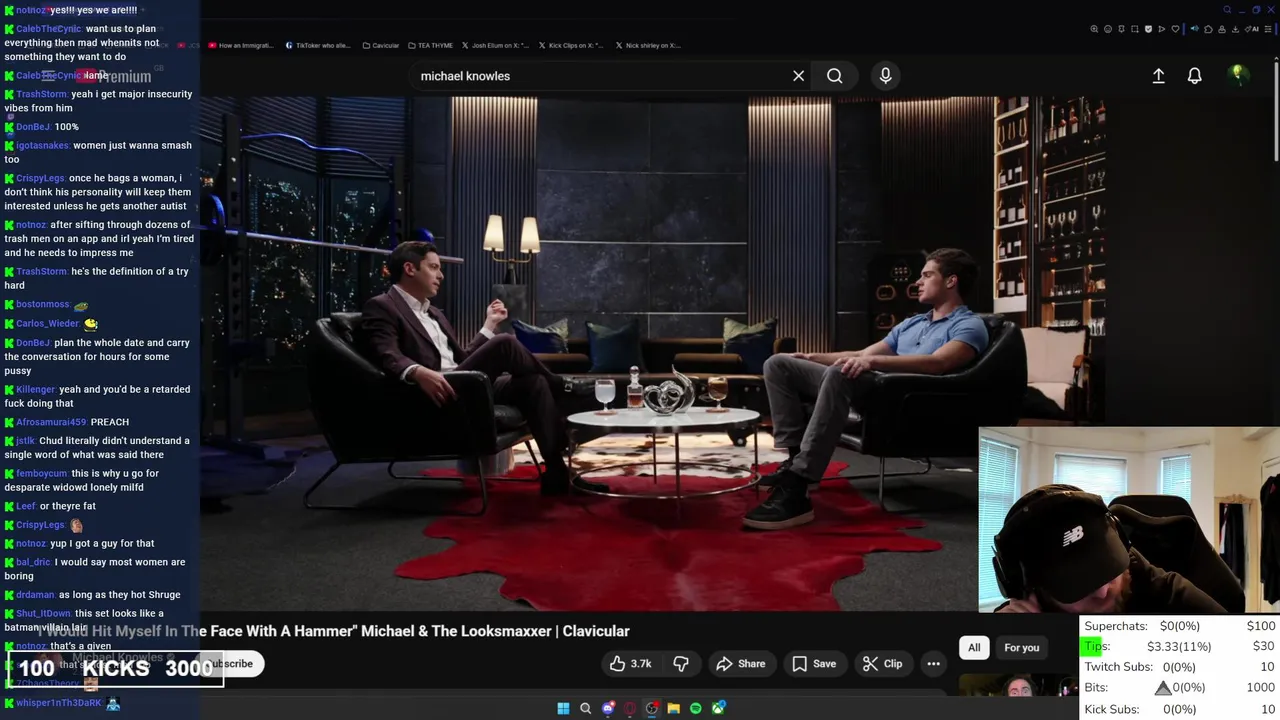Viewport: 1280px width, 720px height.
Task: Click the browser downloads toolbar icon
Action: point(1235,29)
